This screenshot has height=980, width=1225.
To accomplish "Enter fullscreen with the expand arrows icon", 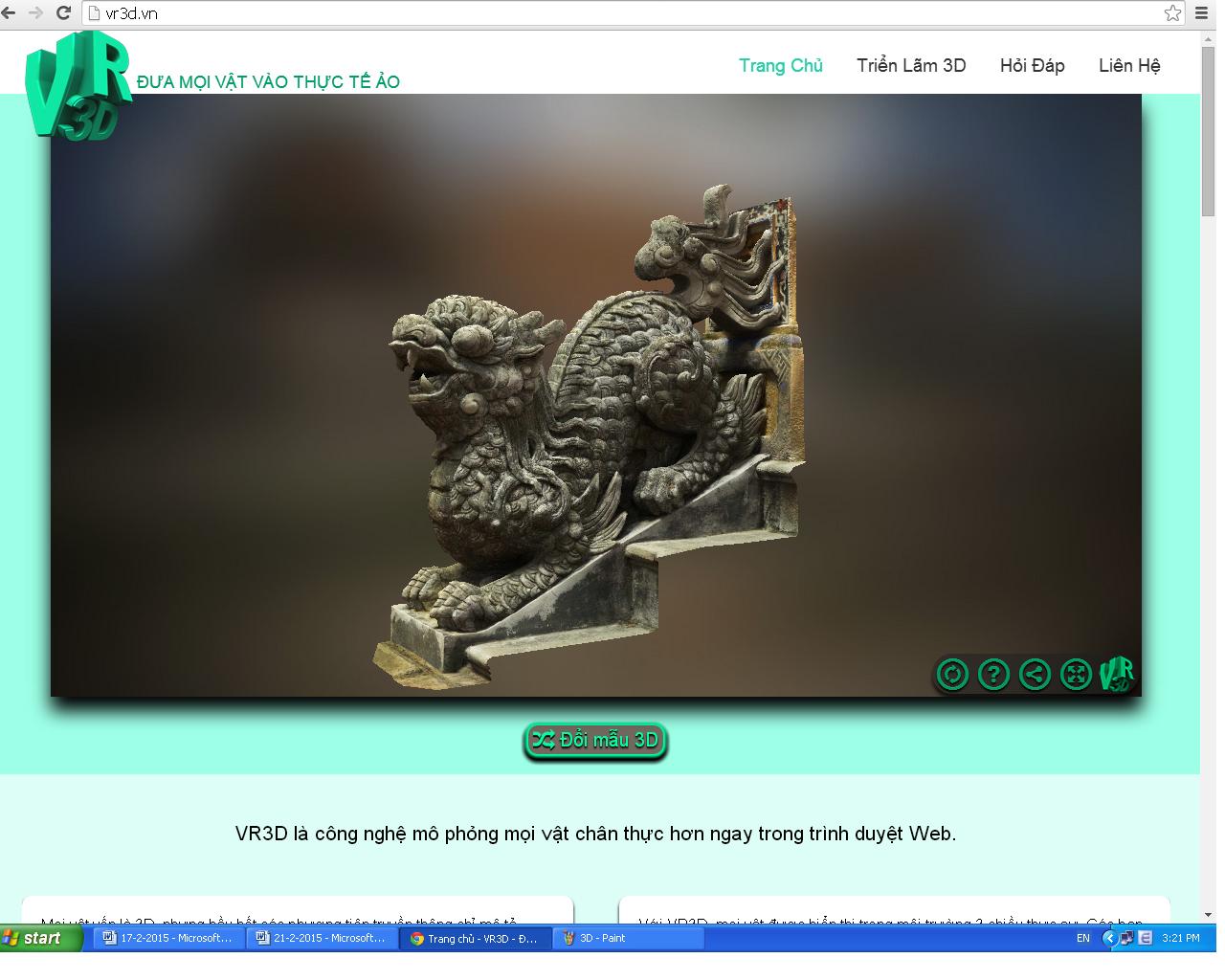I will (x=1076, y=675).
